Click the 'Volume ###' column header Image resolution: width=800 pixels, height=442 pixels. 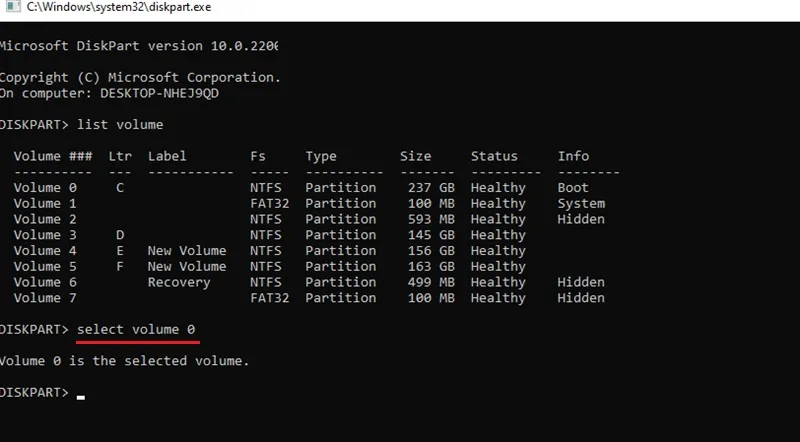53,156
